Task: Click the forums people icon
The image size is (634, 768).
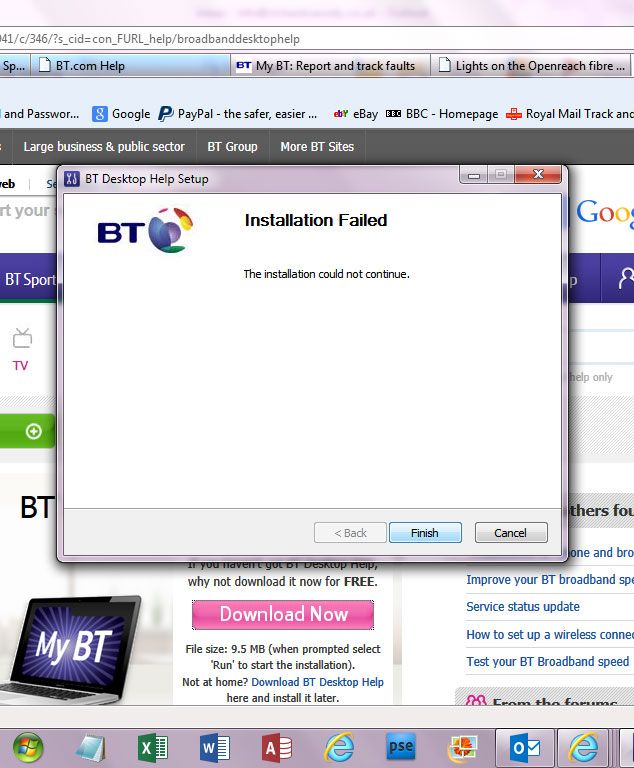Action: (x=476, y=700)
